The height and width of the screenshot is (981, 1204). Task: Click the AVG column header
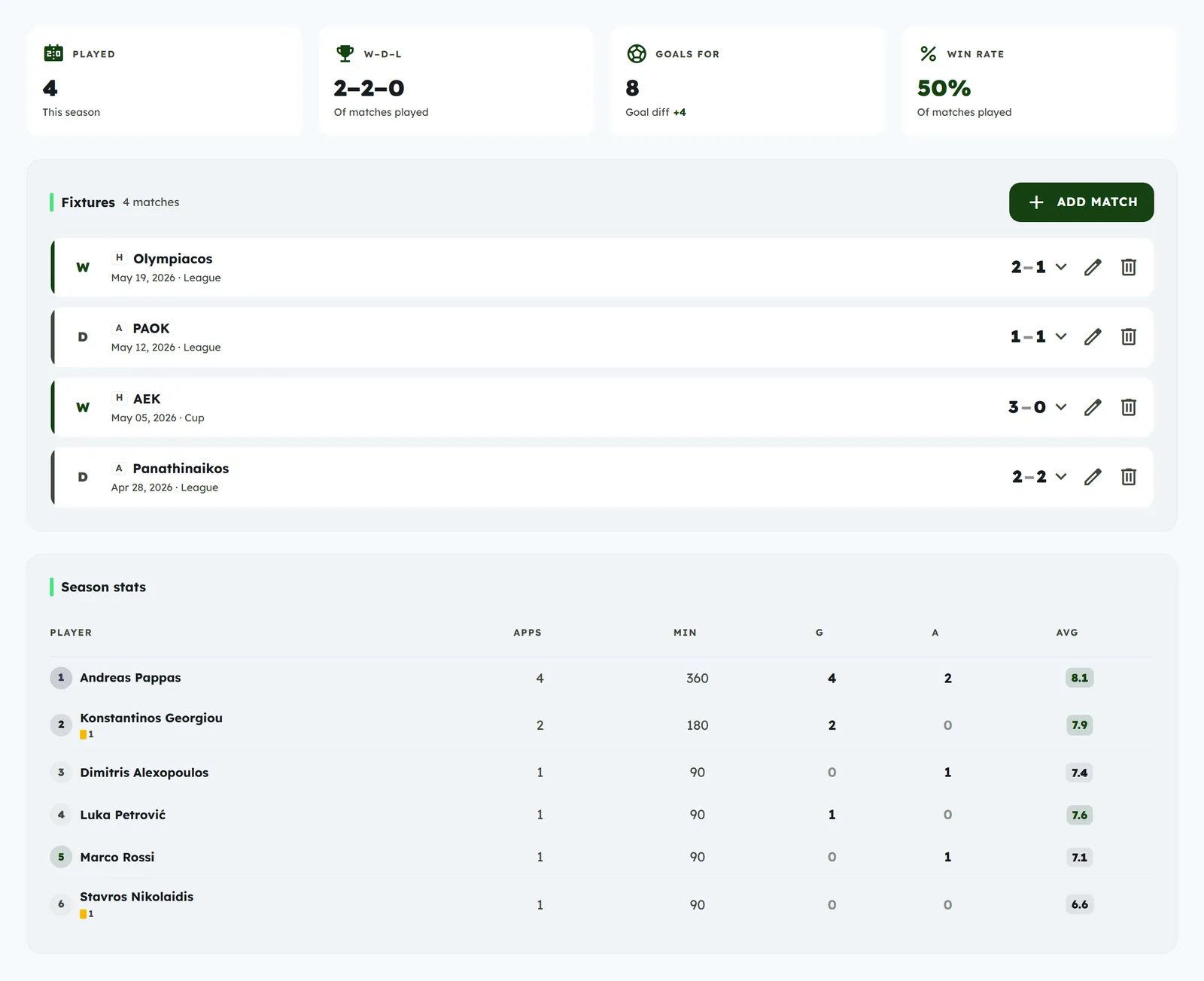point(1067,633)
